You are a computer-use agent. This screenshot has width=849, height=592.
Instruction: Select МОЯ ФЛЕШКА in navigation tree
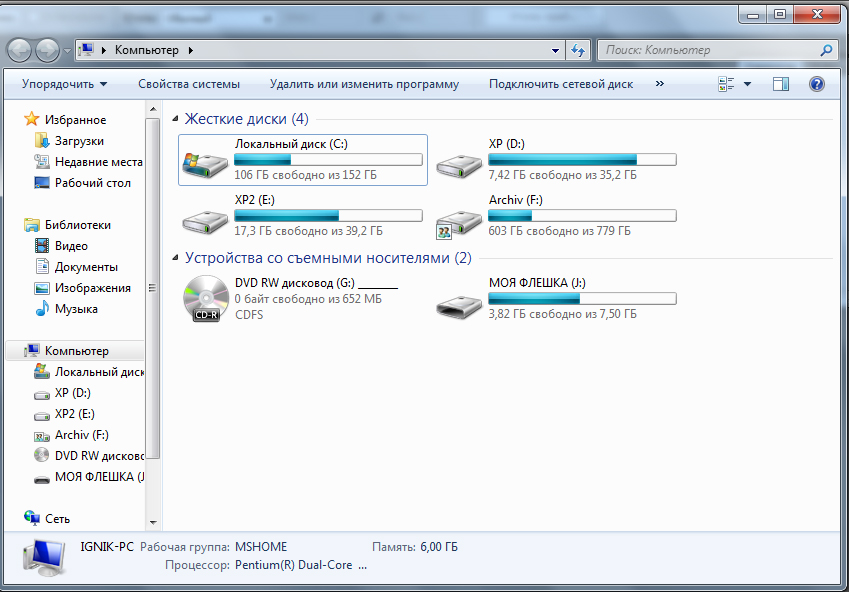[x=89, y=477]
